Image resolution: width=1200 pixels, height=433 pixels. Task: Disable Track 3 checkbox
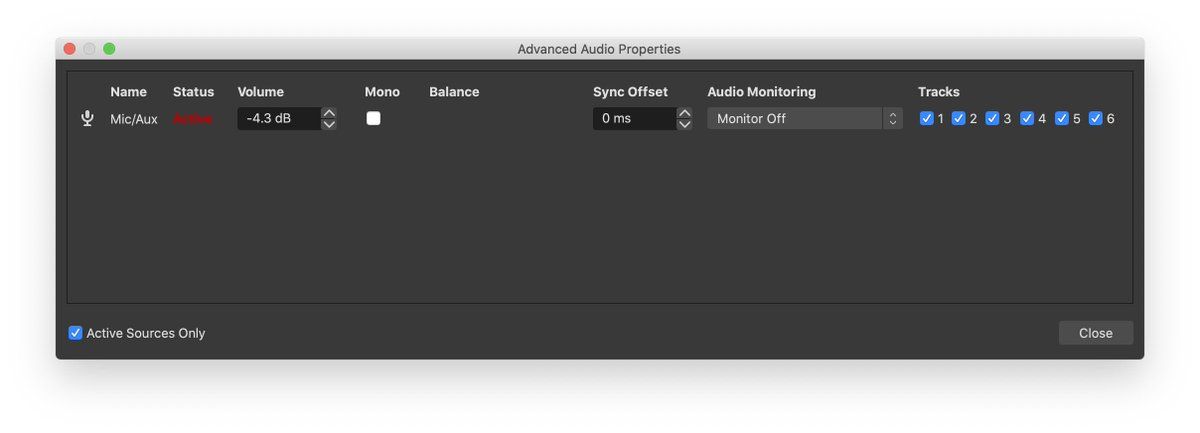point(992,118)
